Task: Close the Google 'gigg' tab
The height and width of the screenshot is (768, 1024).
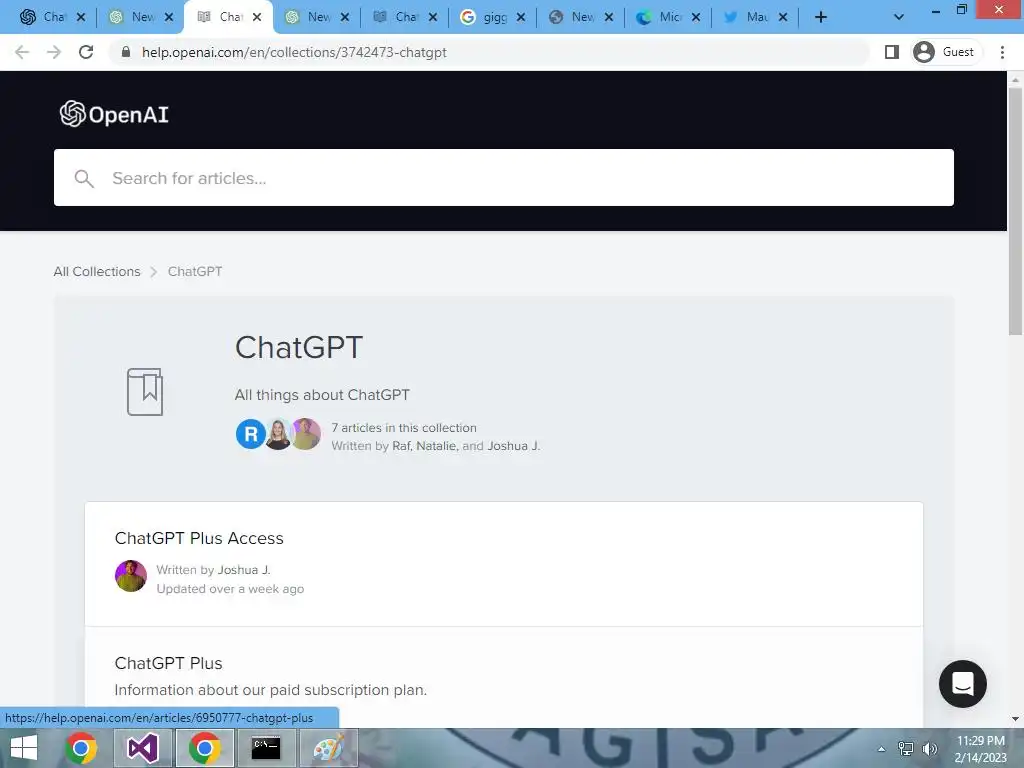Action: 521,18
